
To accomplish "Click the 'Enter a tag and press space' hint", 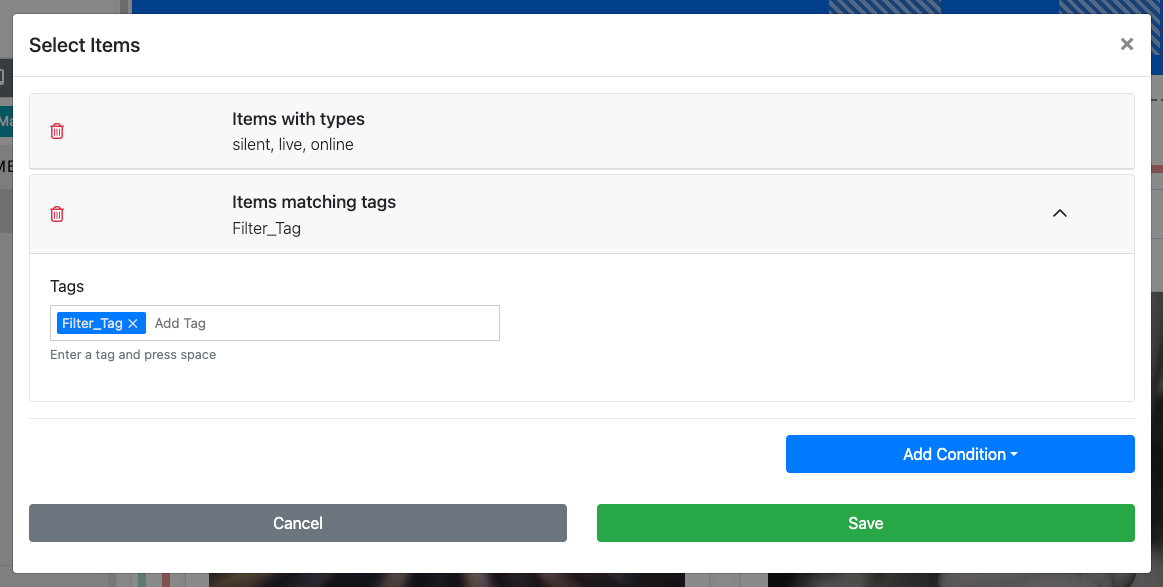I will [x=133, y=355].
